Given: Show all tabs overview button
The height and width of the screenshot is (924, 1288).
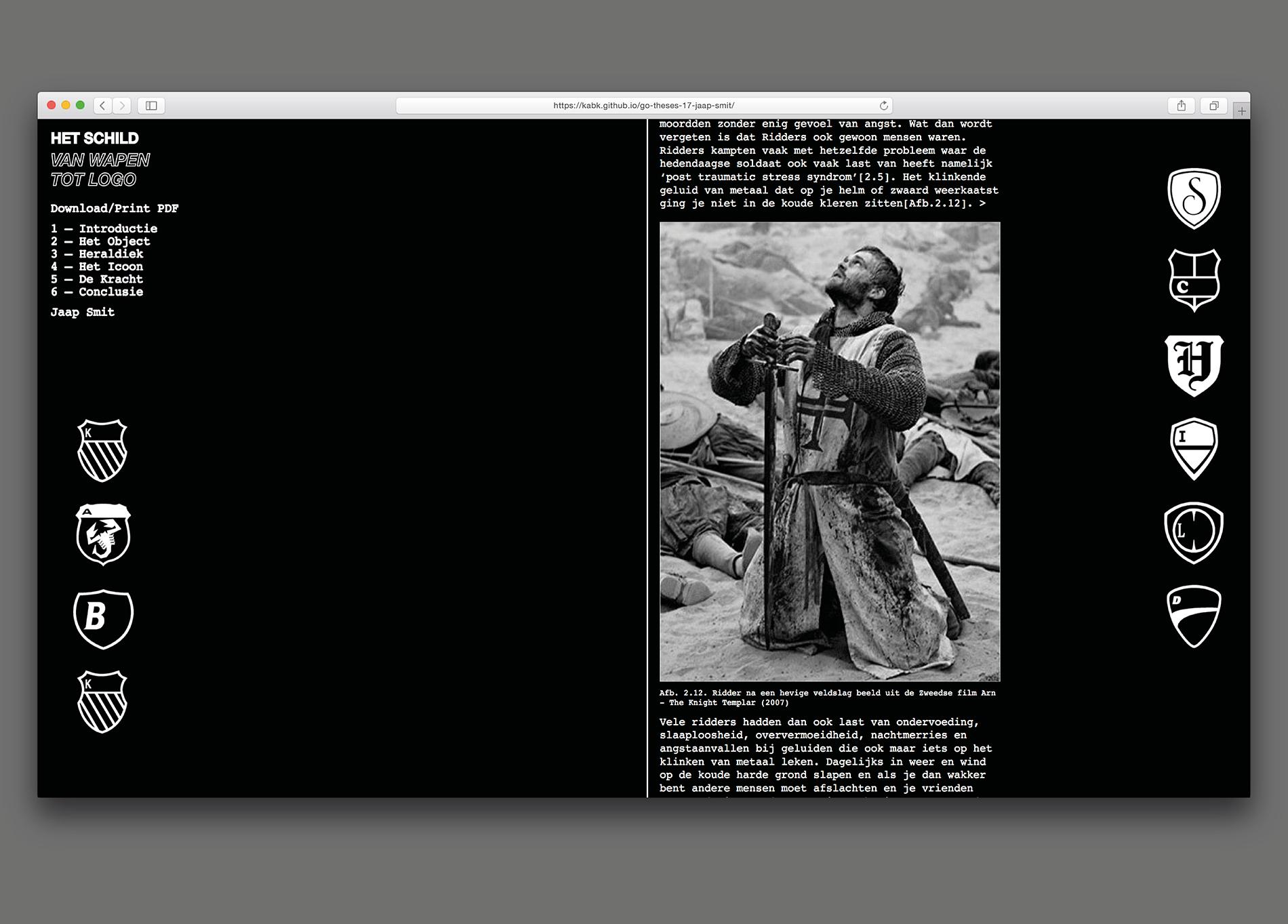Looking at the screenshot, I should (x=1214, y=105).
